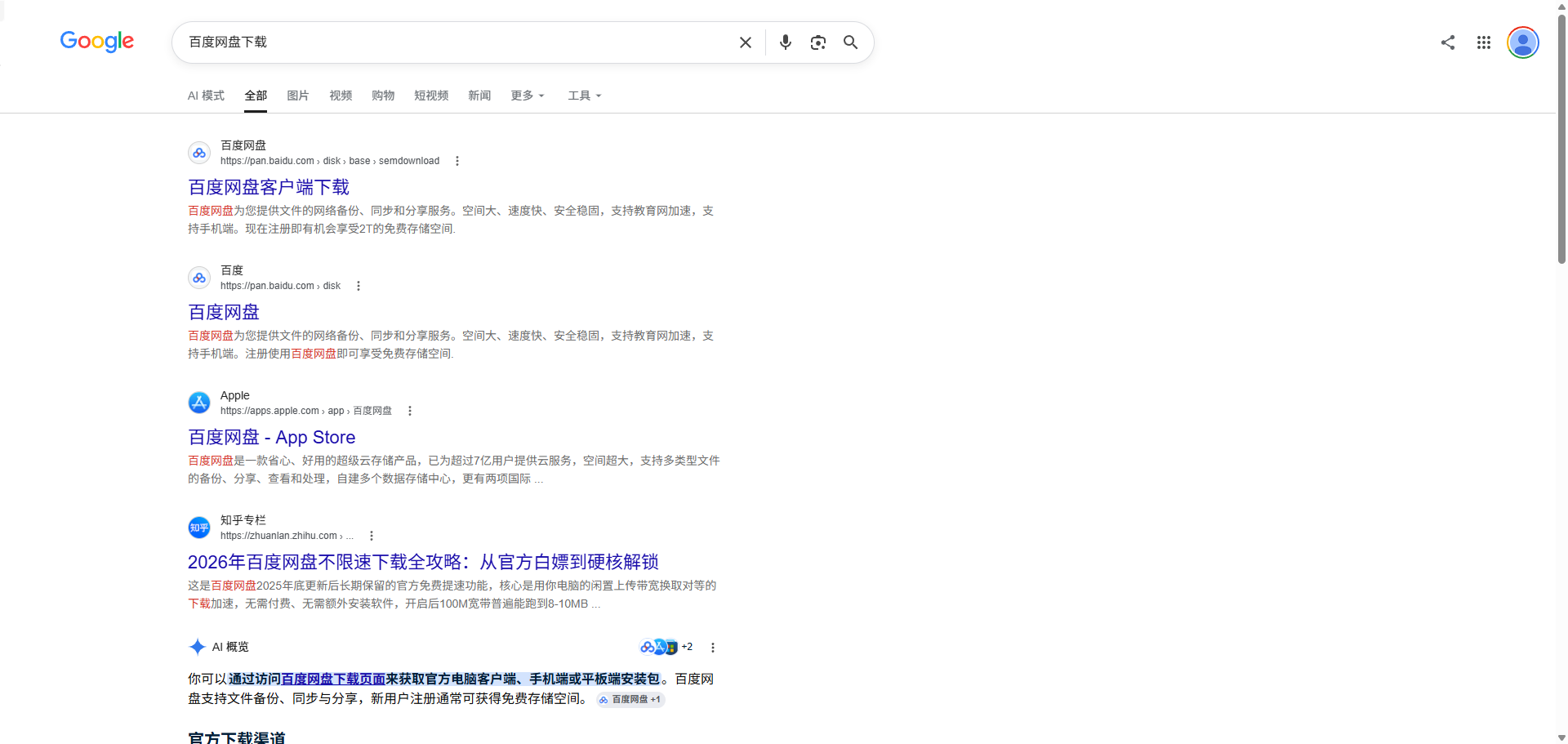Click Baidu Netdisk favicon of 百度网盘客户端下载 result
The image size is (1568, 744).
tap(199, 153)
